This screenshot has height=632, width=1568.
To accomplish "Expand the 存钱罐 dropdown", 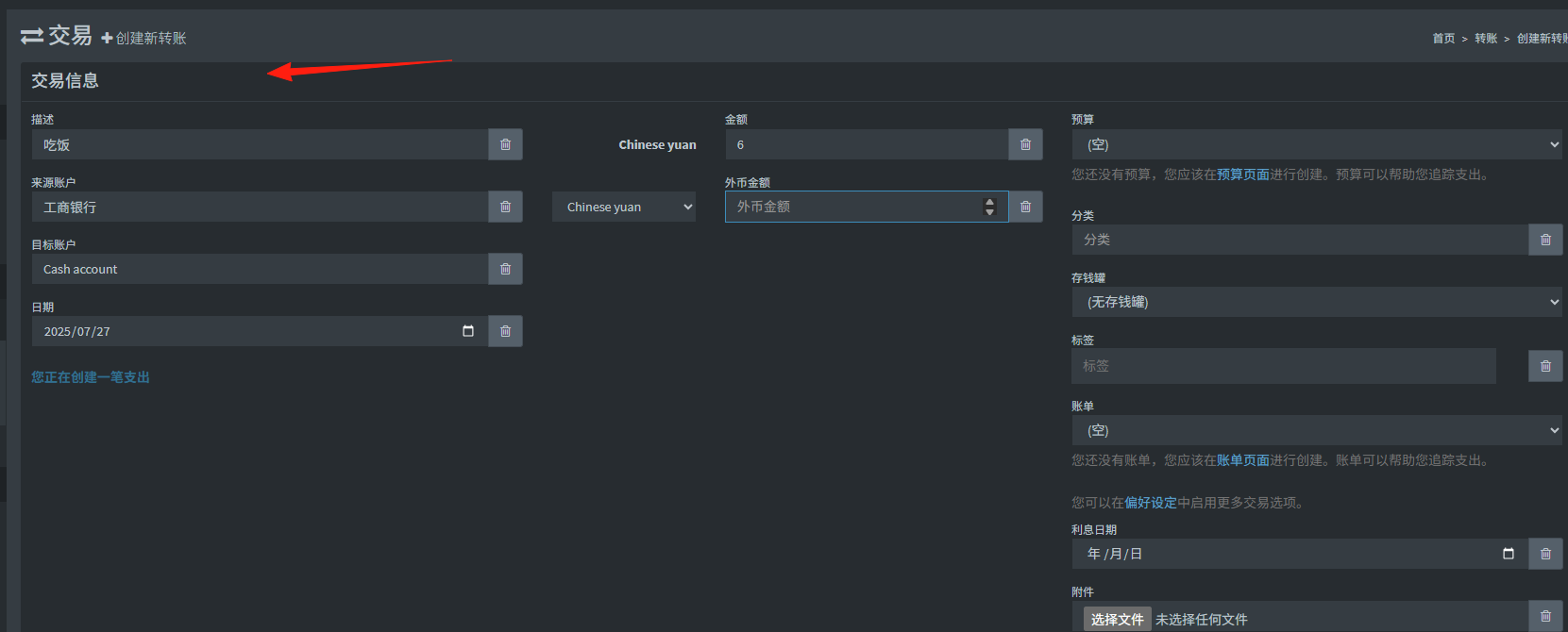I will (x=1317, y=302).
